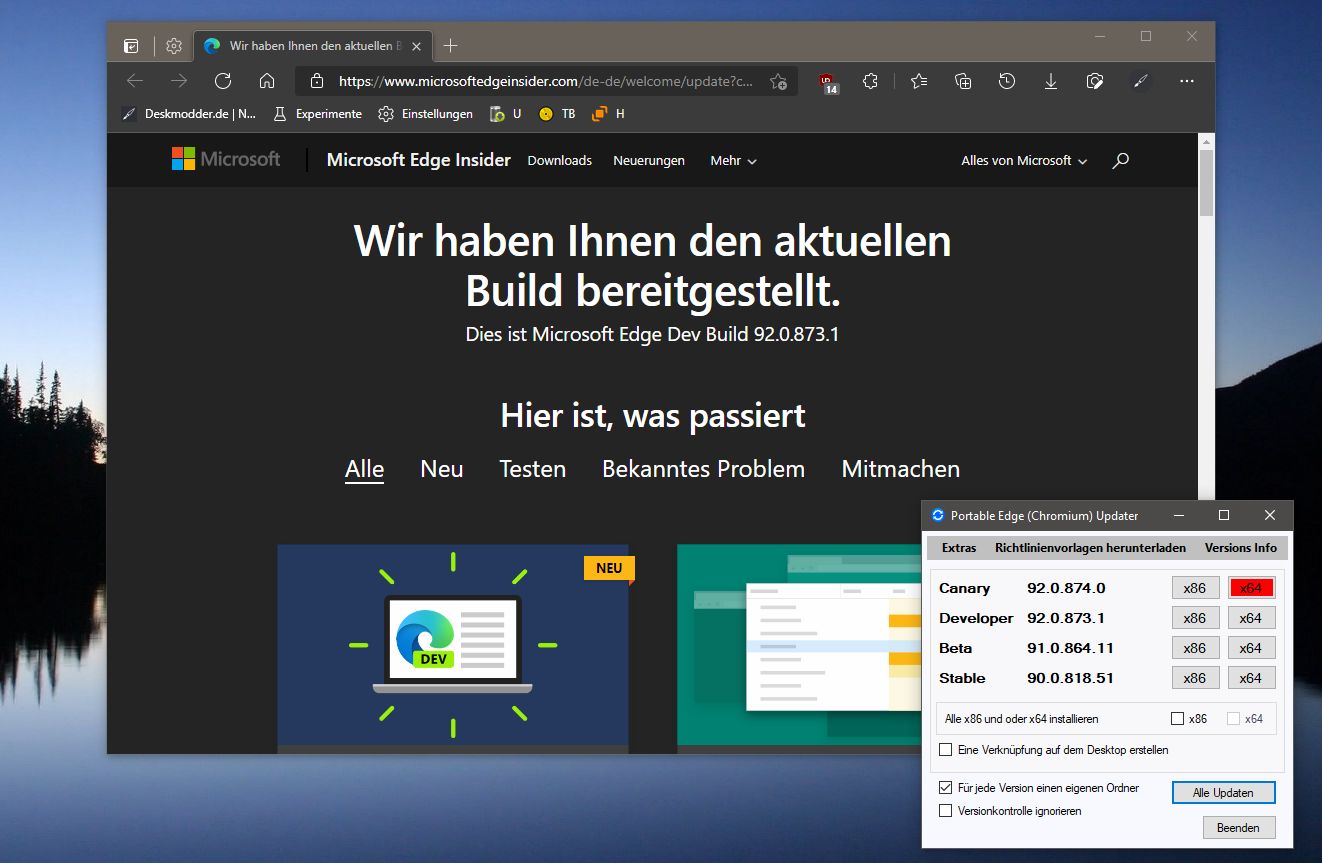1322x863 pixels.
Task: Enable 'Eine Verknüpfung auf dem Desktop erstellen'
Action: (946, 749)
